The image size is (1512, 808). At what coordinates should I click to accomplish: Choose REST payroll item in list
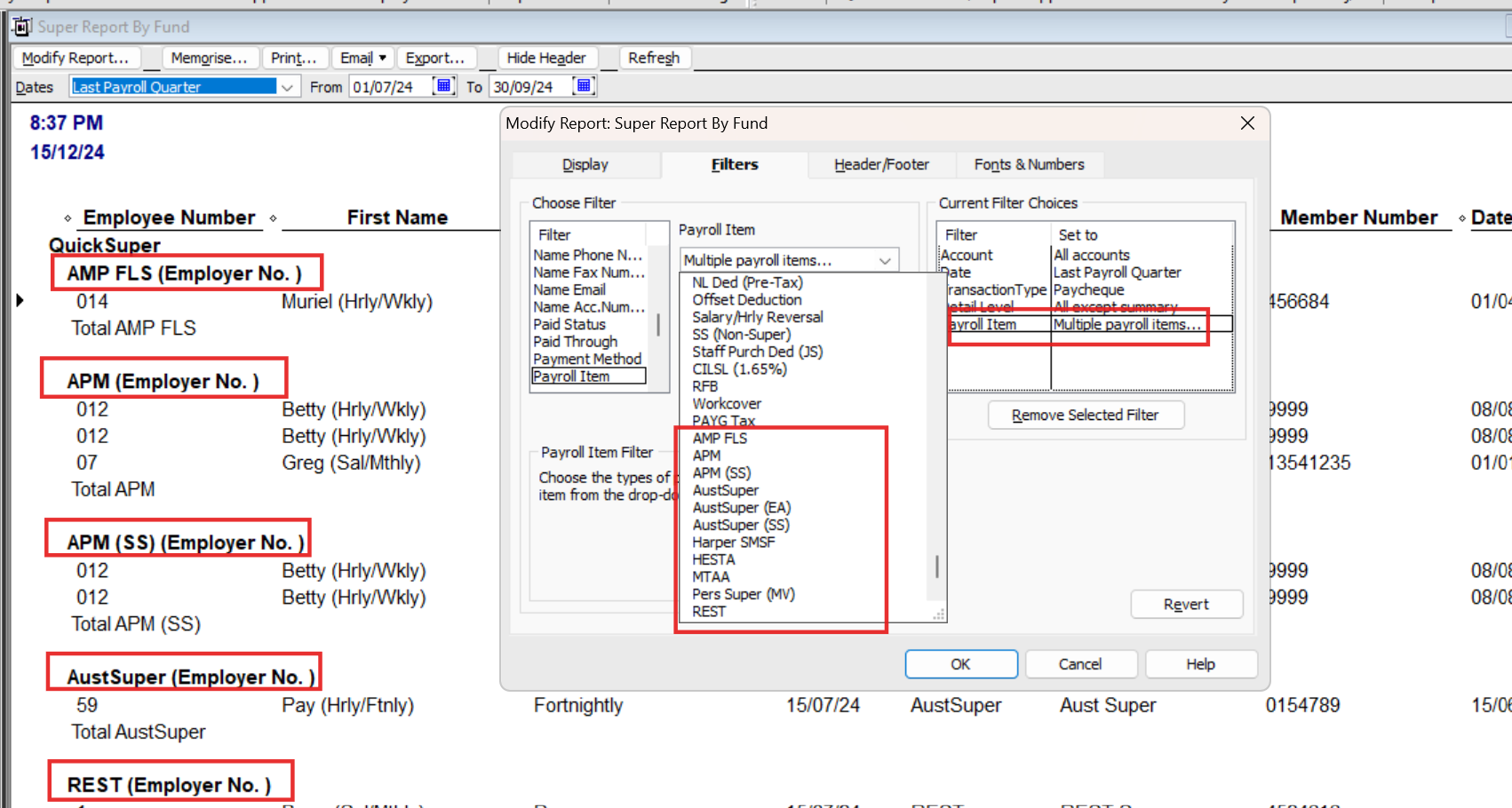point(709,612)
